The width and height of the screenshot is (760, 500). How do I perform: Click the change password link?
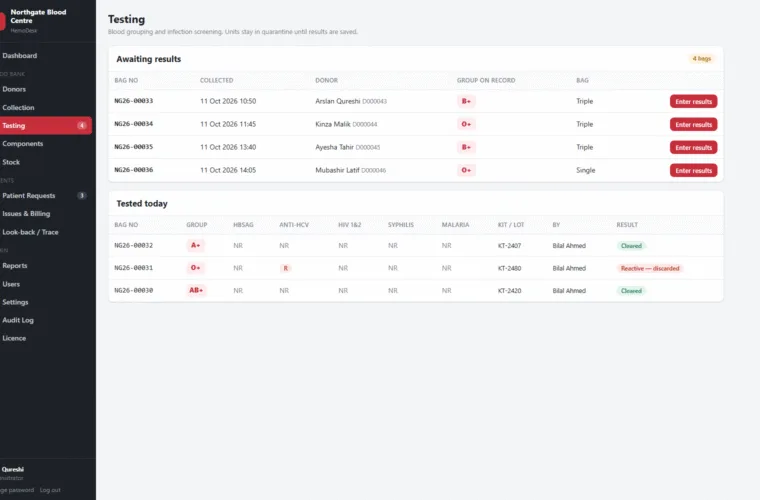[x=17, y=490]
